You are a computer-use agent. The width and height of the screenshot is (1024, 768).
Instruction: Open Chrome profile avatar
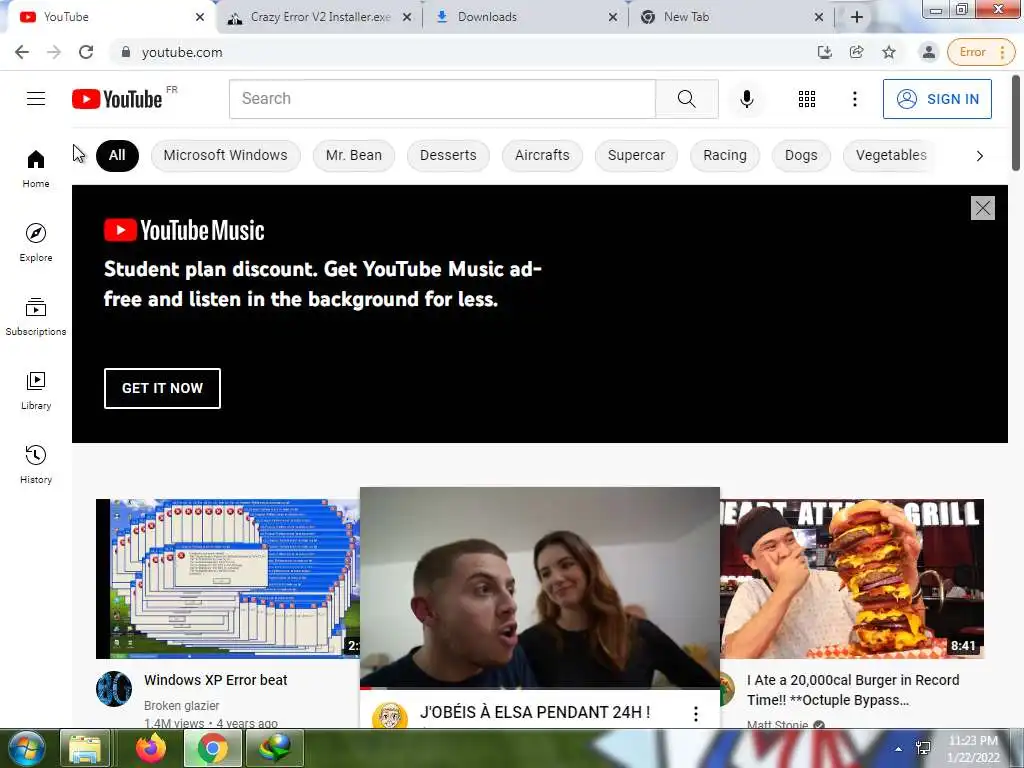[x=928, y=52]
